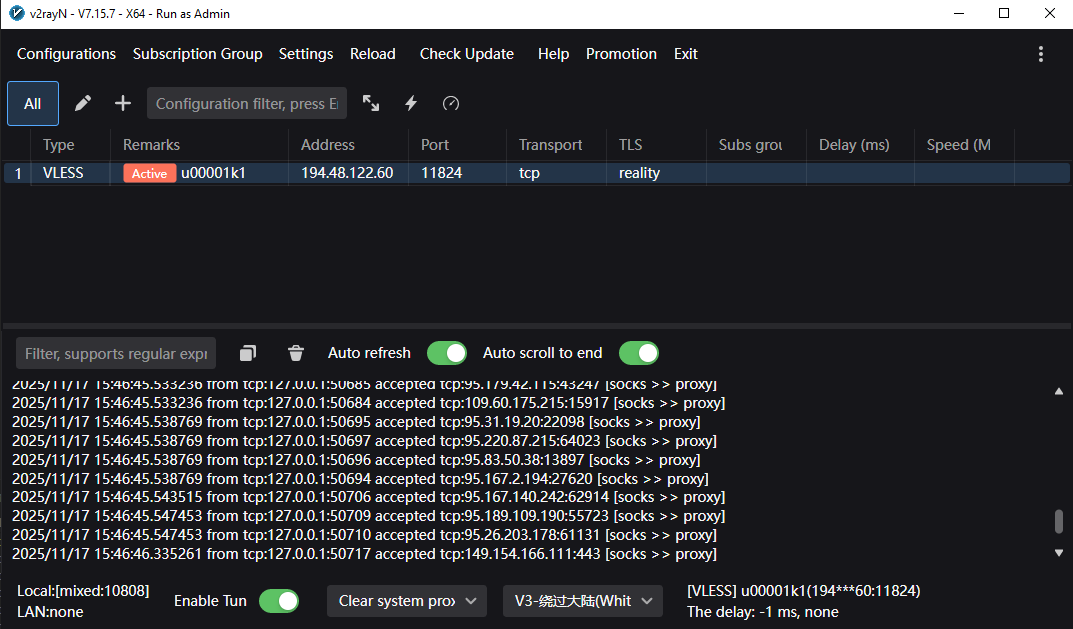Expand the Clear system proxy dropdown
1073x629 pixels.
pos(406,601)
